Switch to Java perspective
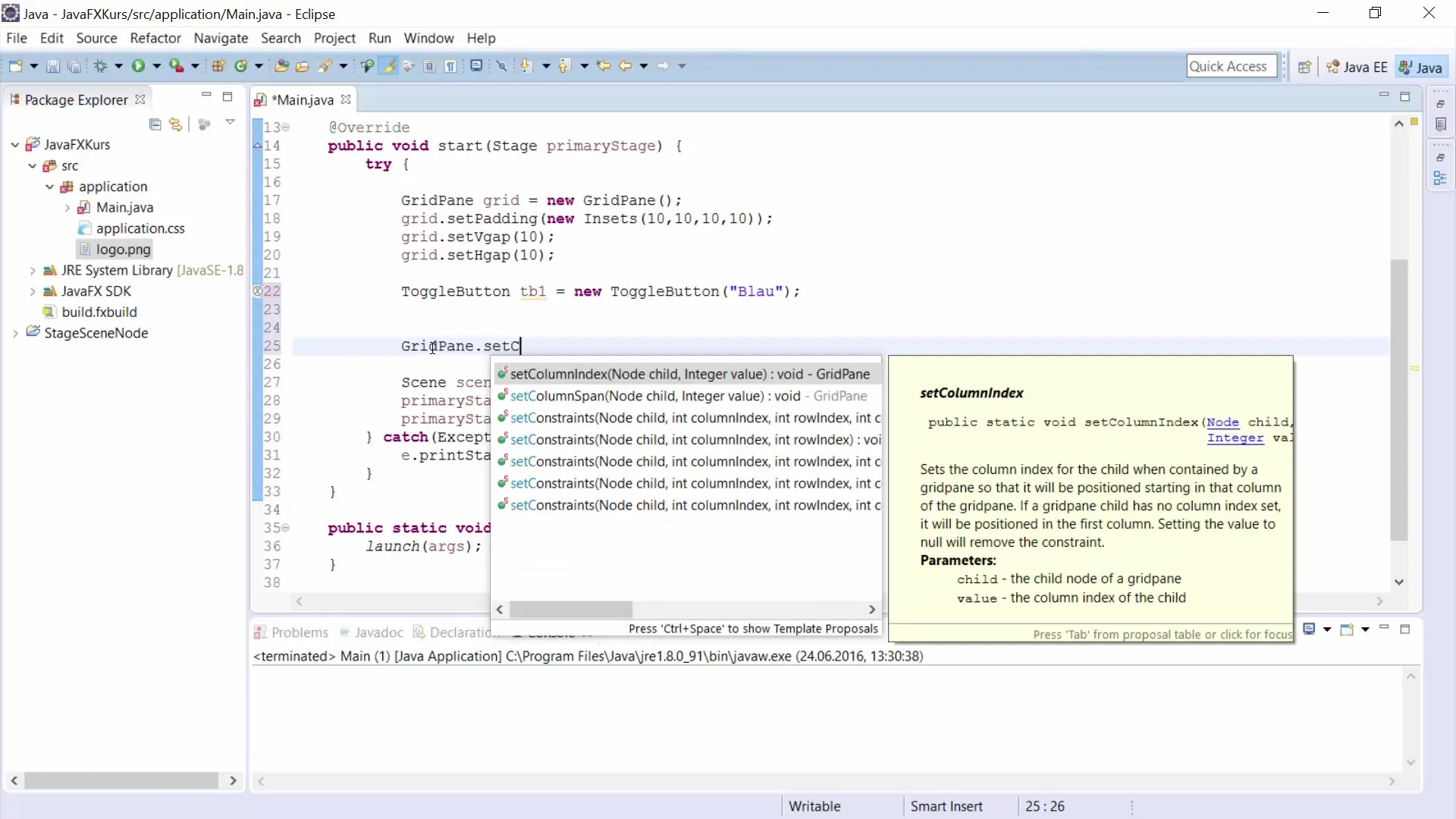 1421,67
